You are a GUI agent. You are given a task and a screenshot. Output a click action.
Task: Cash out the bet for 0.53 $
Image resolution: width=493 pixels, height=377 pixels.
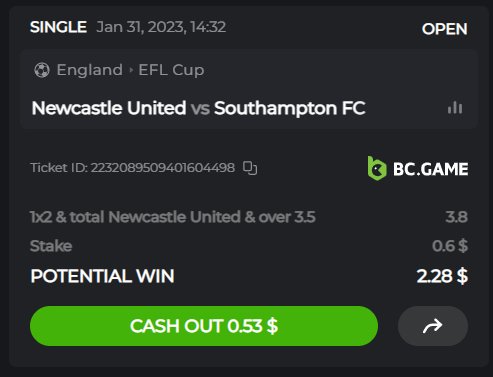[204, 326]
